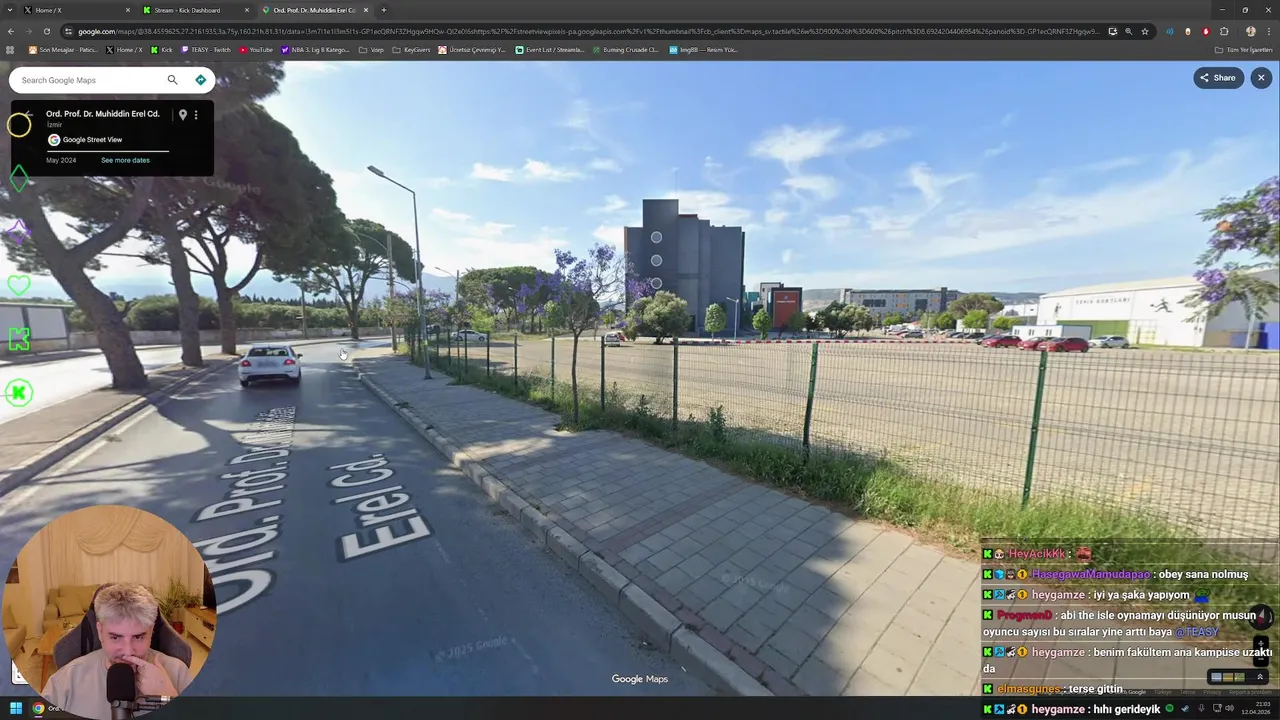The height and width of the screenshot is (720, 1280).
Task: Close Street View with the X button
Action: pyautogui.click(x=1261, y=78)
